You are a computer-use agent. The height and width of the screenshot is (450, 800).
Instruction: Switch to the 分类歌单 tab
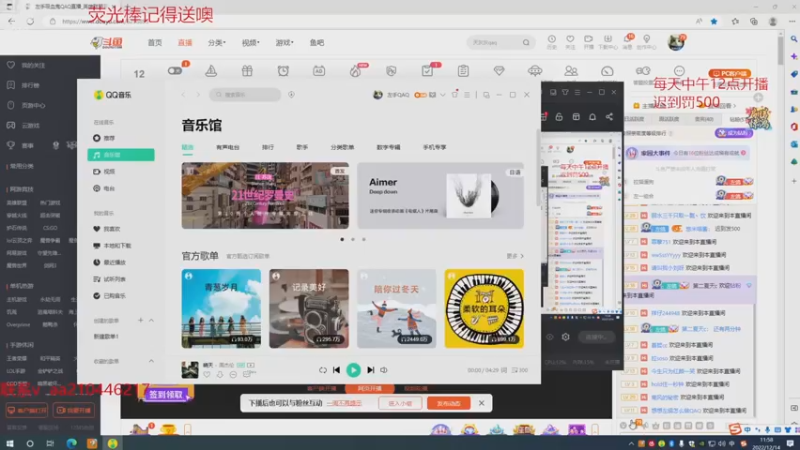(342, 147)
